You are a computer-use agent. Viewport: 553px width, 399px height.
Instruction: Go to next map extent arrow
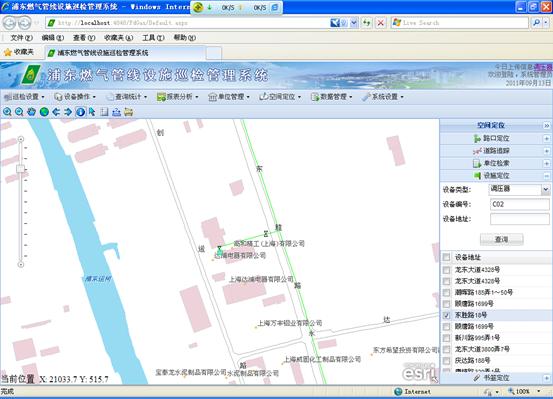coord(68,112)
